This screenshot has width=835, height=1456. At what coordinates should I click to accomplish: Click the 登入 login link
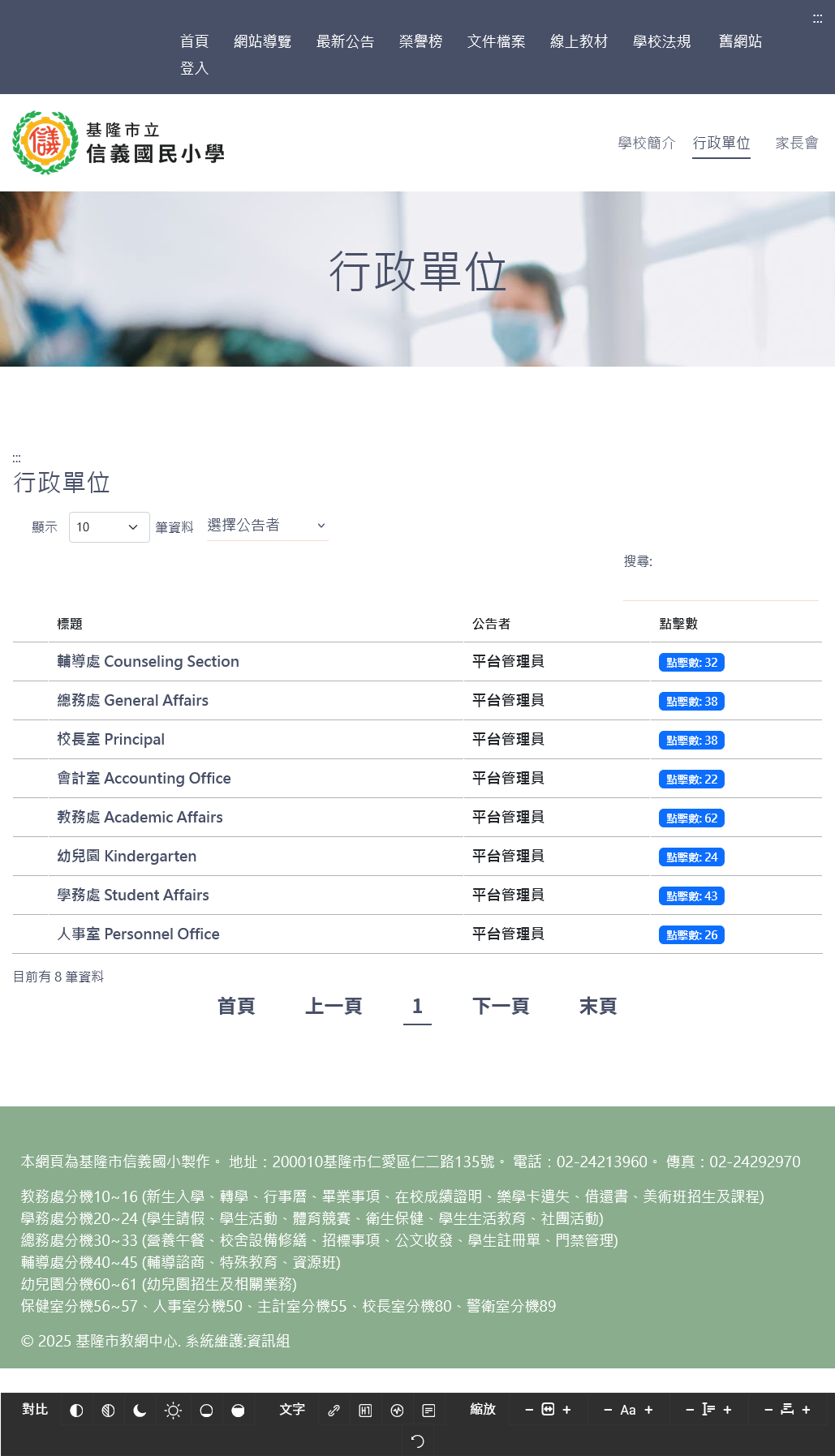[195, 69]
